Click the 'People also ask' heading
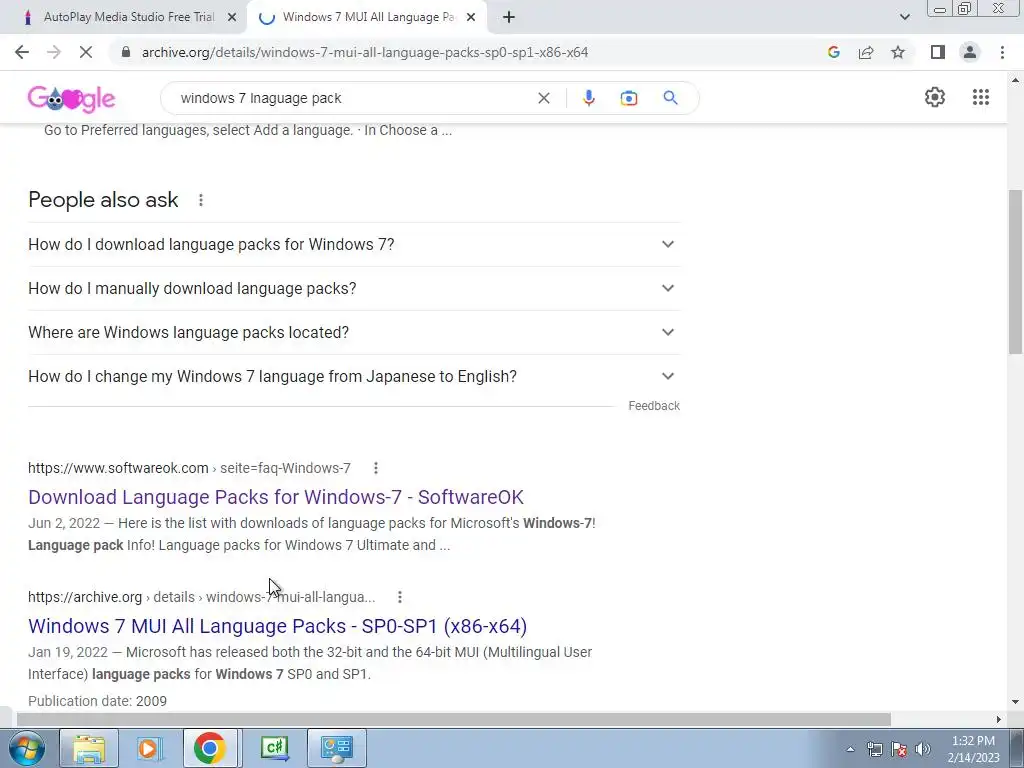Viewport: 1024px width, 768px height. 103,200
